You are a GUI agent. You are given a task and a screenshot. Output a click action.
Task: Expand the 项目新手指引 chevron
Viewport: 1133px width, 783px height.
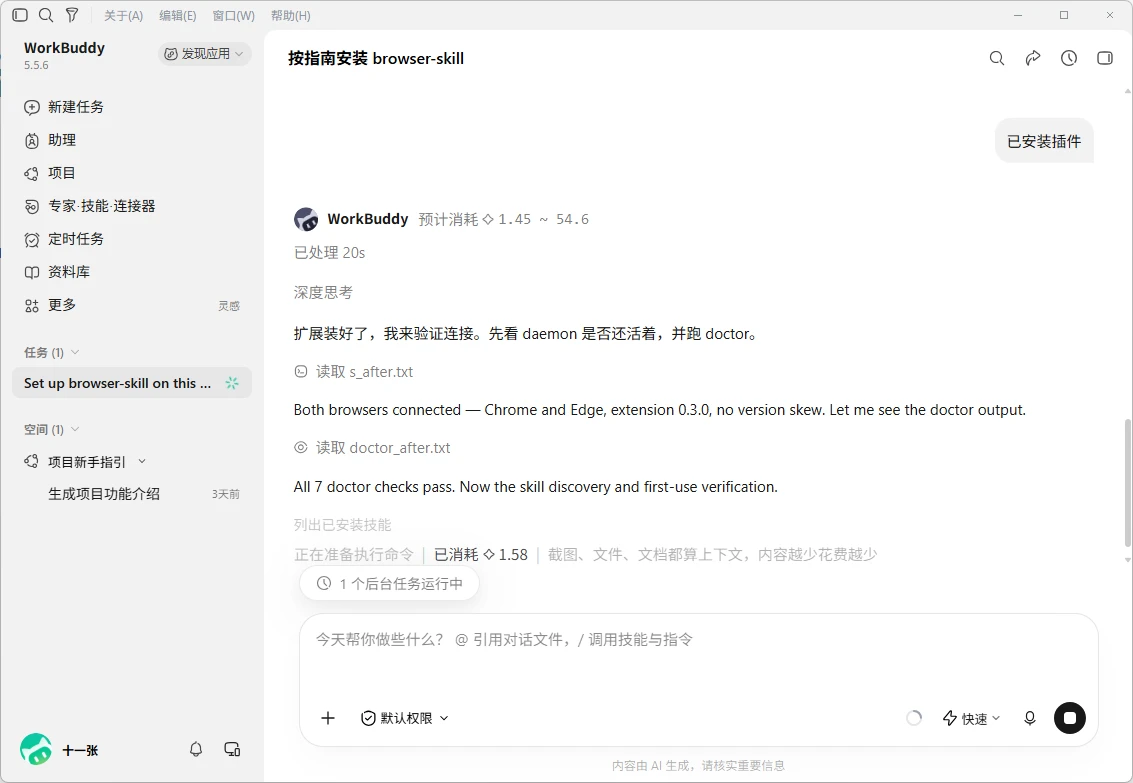point(142,462)
